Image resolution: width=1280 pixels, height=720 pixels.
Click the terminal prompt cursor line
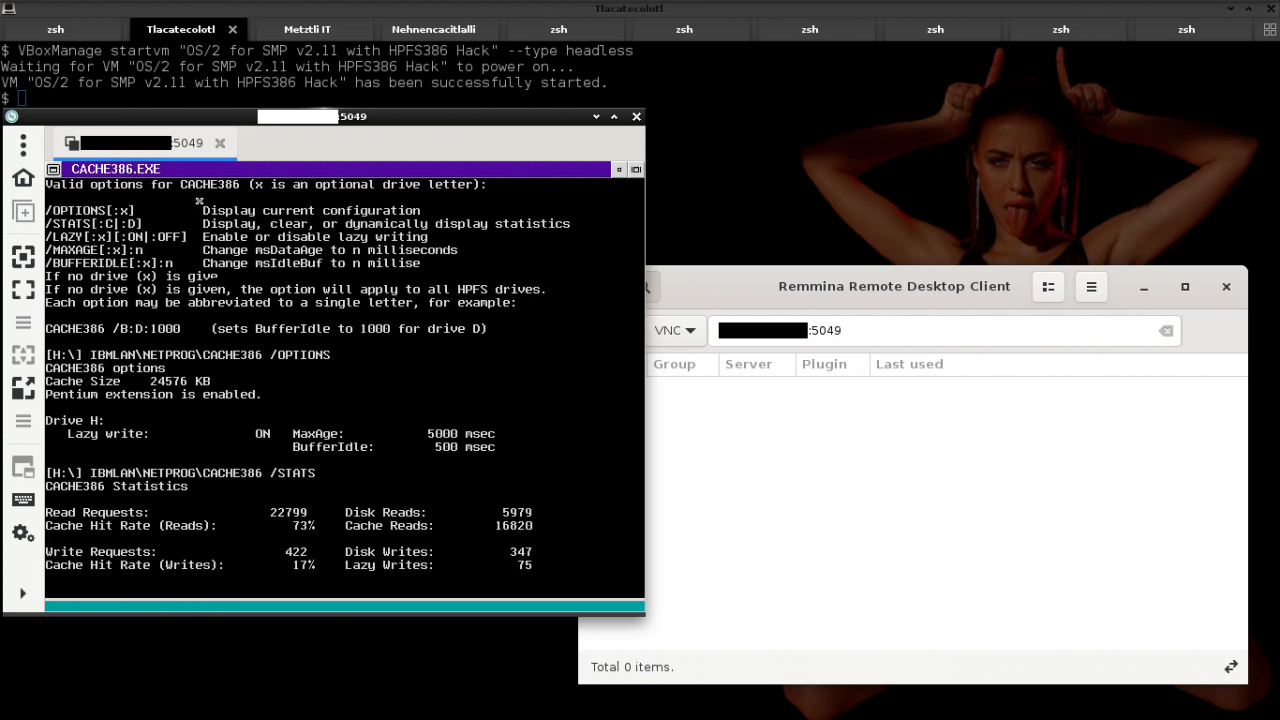[x=14, y=98]
